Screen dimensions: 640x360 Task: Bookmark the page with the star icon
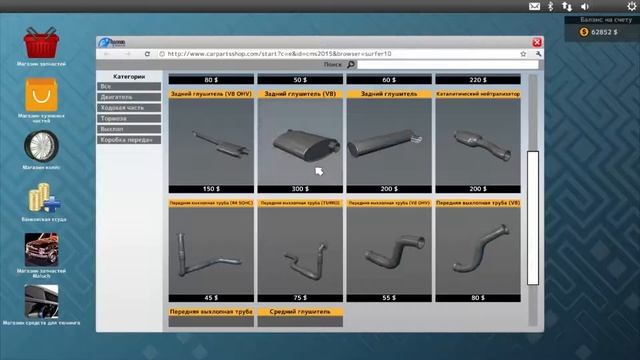[523, 54]
